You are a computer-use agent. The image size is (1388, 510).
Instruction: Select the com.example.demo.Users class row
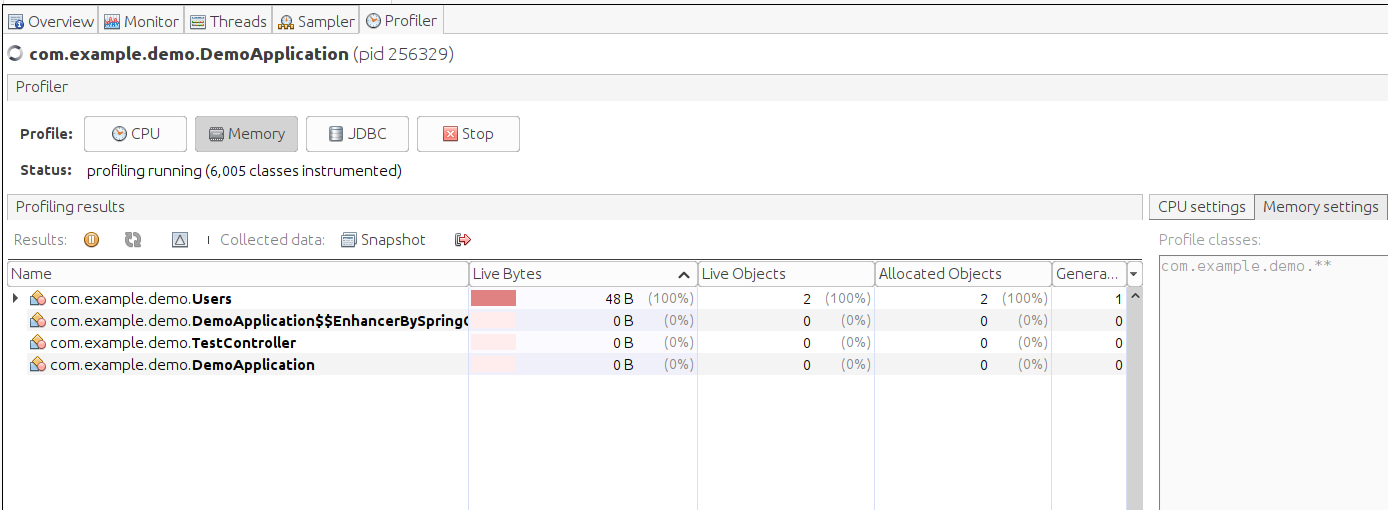(567, 298)
